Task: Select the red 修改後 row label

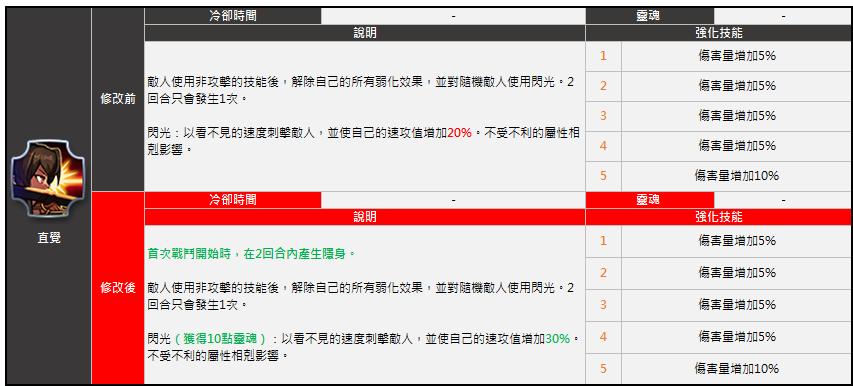Action: (x=118, y=288)
